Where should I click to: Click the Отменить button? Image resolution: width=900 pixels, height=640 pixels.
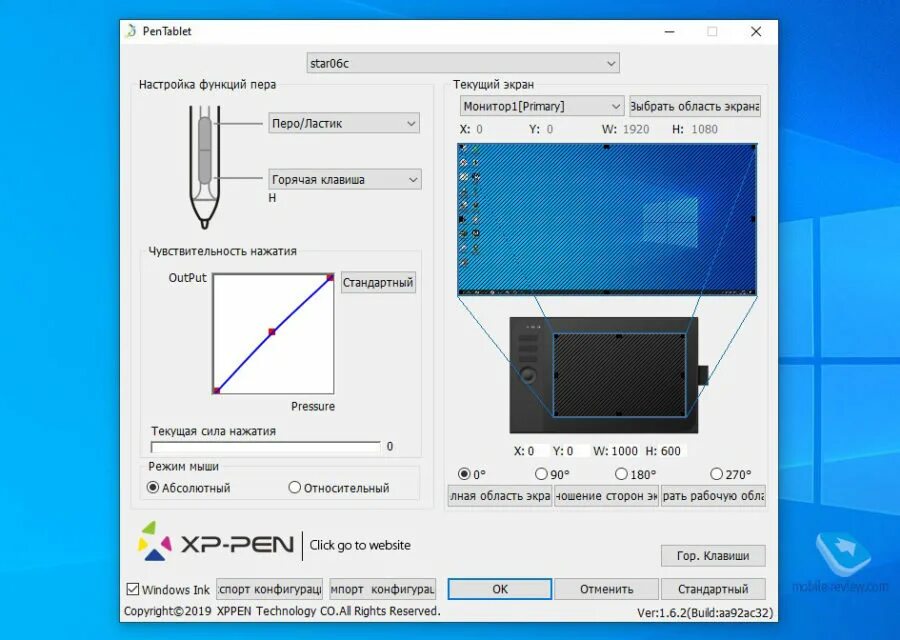[606, 589]
